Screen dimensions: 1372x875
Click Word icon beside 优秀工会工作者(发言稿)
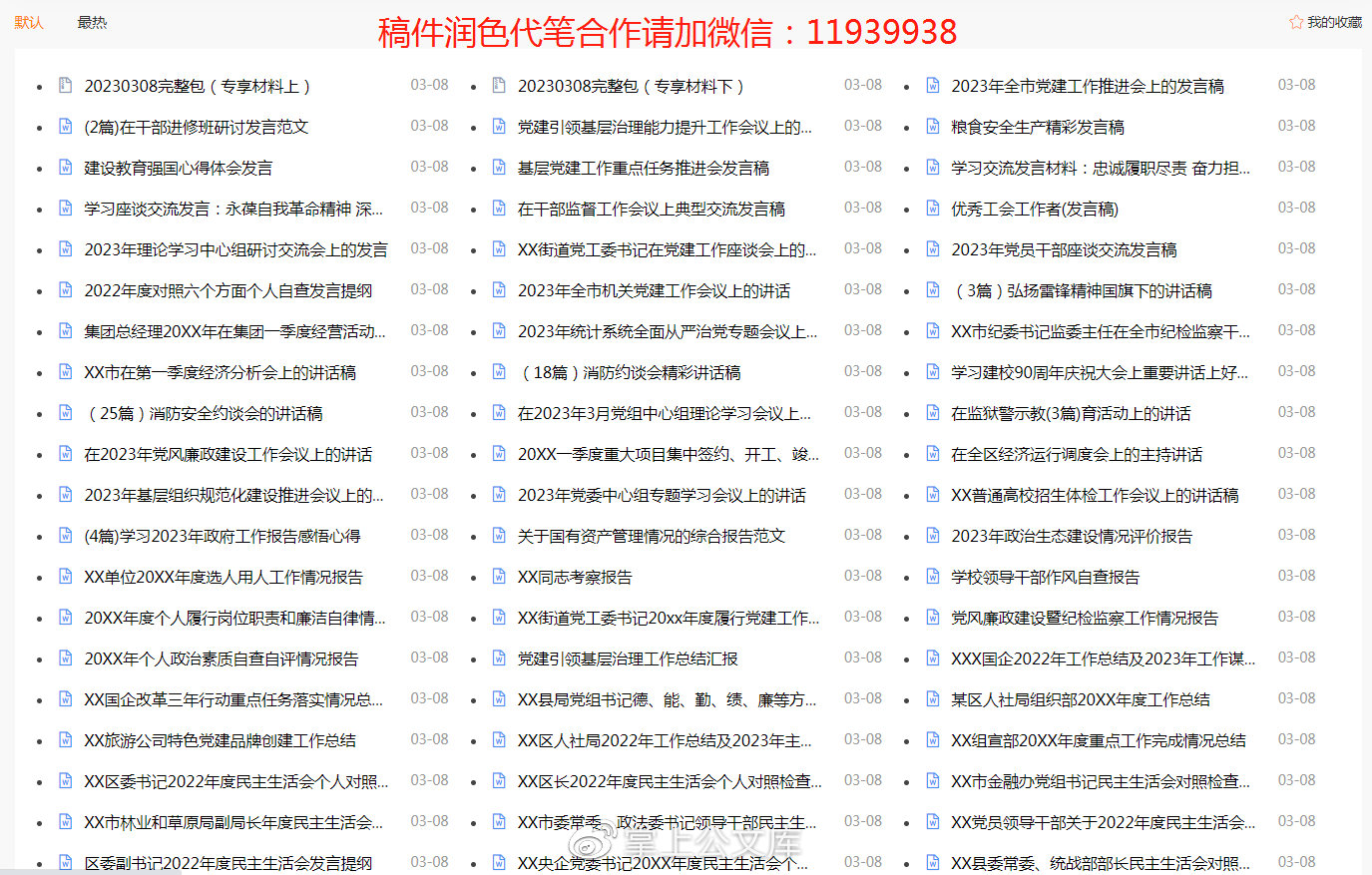[932, 209]
